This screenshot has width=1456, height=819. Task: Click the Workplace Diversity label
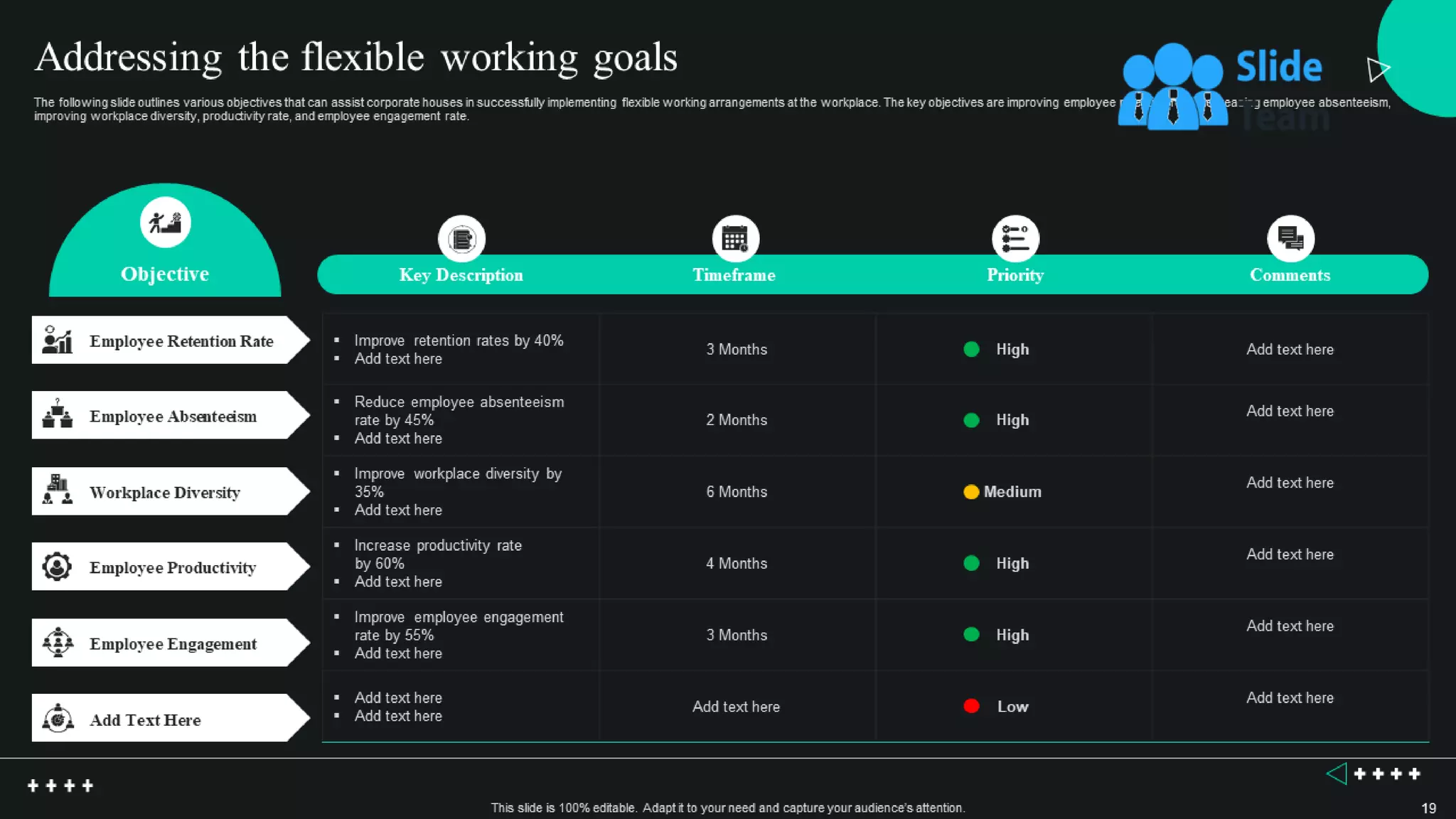tap(165, 493)
